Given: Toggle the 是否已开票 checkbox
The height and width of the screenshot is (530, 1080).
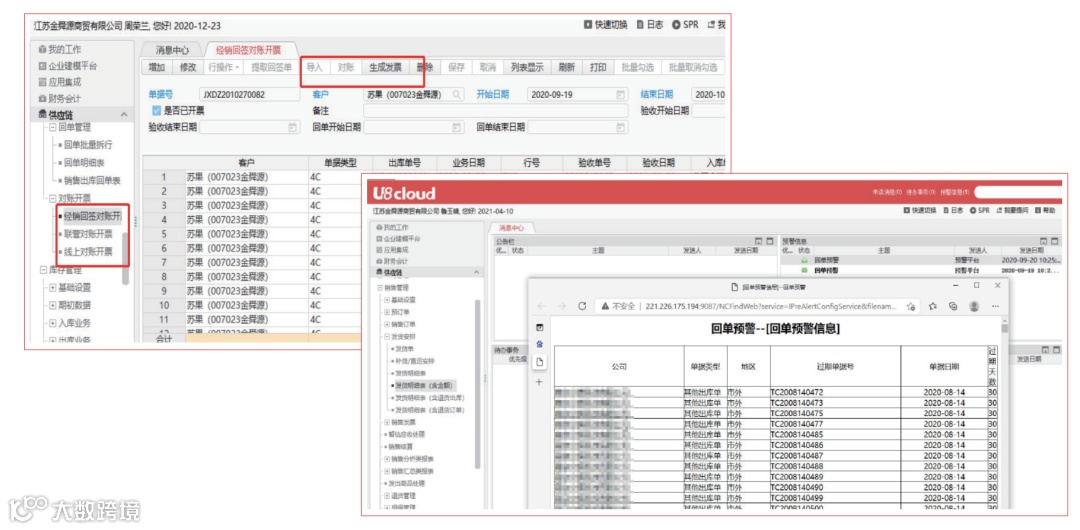Looking at the screenshot, I should click(x=156, y=110).
